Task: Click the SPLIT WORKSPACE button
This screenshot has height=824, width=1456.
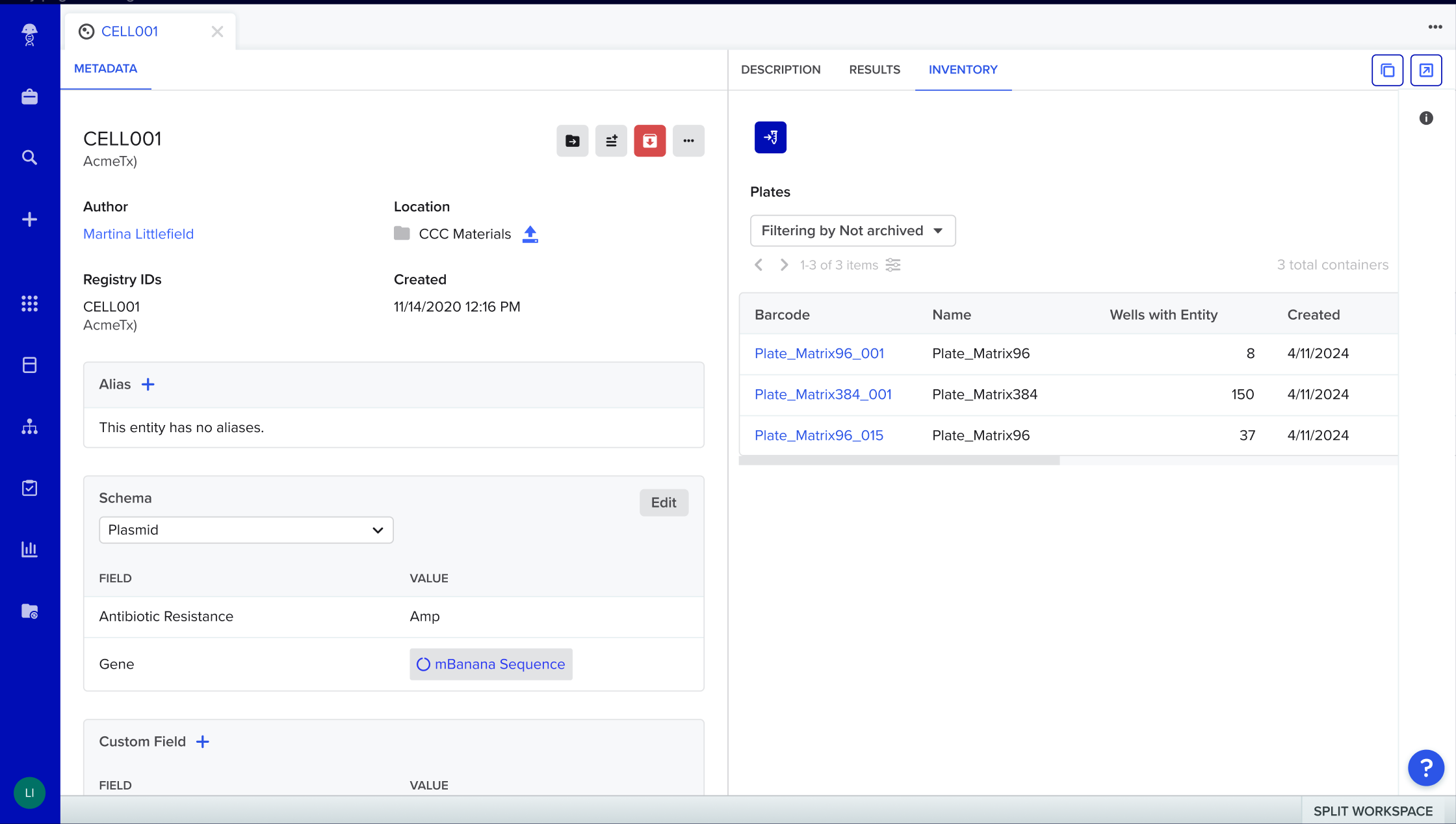Action: [1373, 811]
